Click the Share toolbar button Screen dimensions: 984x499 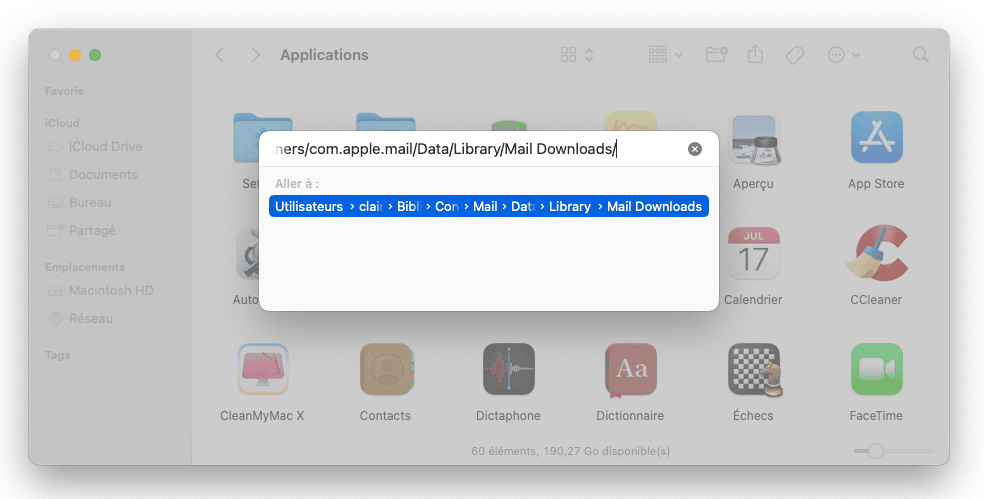[755, 55]
